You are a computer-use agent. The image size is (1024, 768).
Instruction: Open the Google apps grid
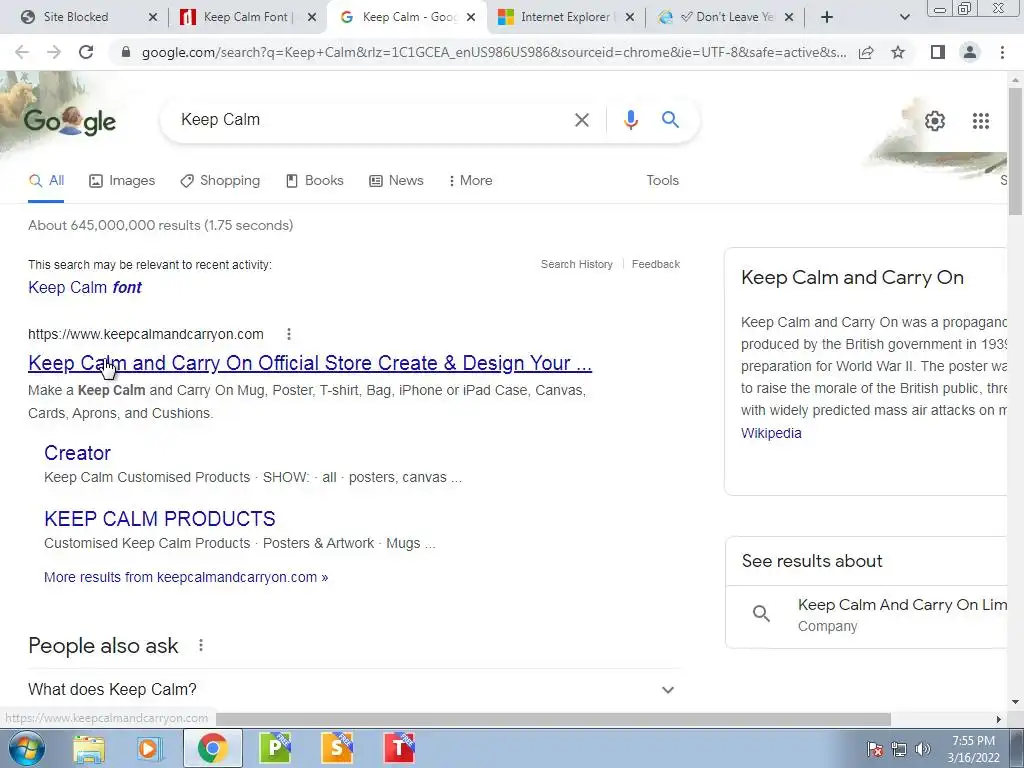click(980, 121)
